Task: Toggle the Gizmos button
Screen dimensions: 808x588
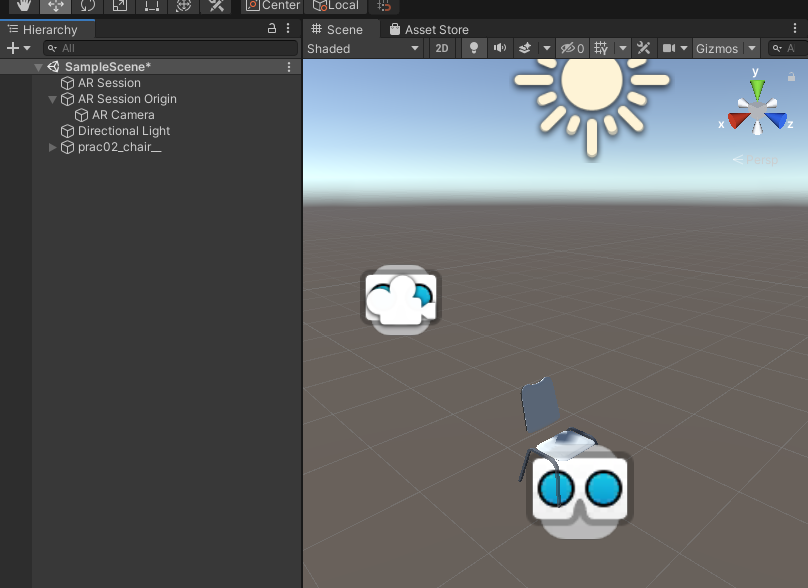Action: tap(717, 48)
